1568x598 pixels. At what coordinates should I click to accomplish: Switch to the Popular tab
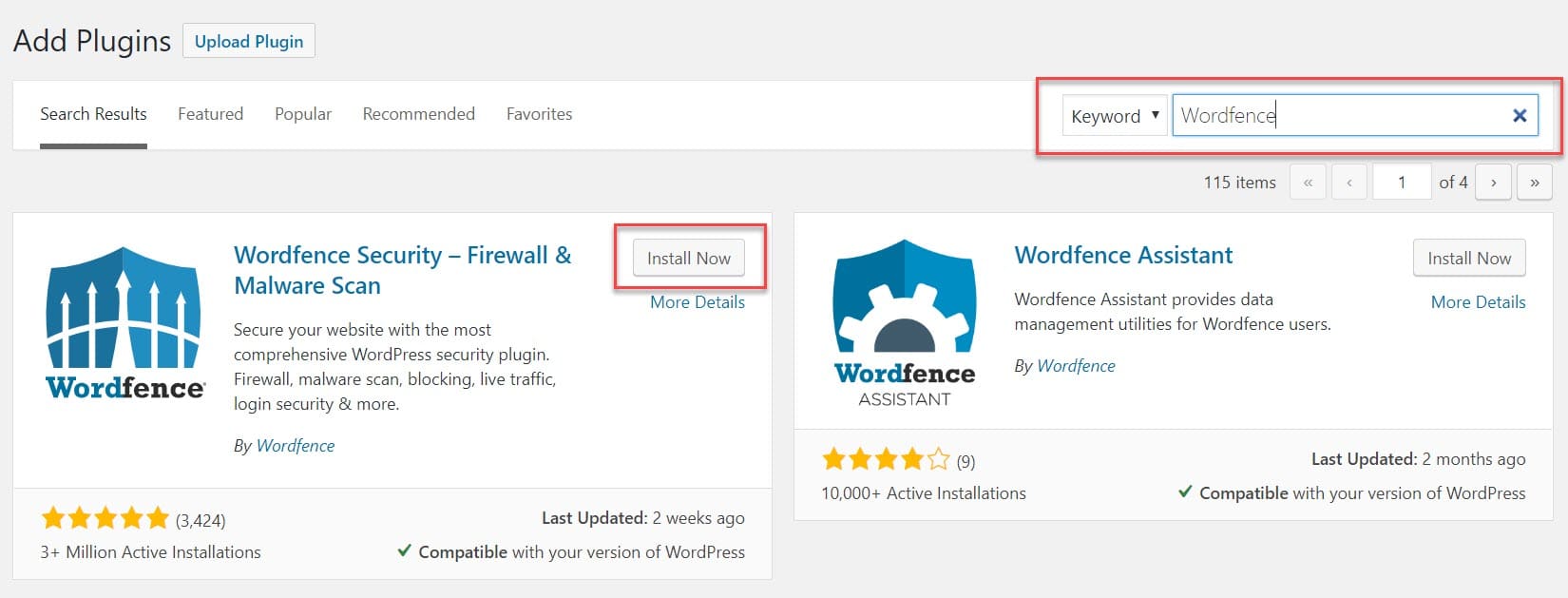[x=303, y=114]
